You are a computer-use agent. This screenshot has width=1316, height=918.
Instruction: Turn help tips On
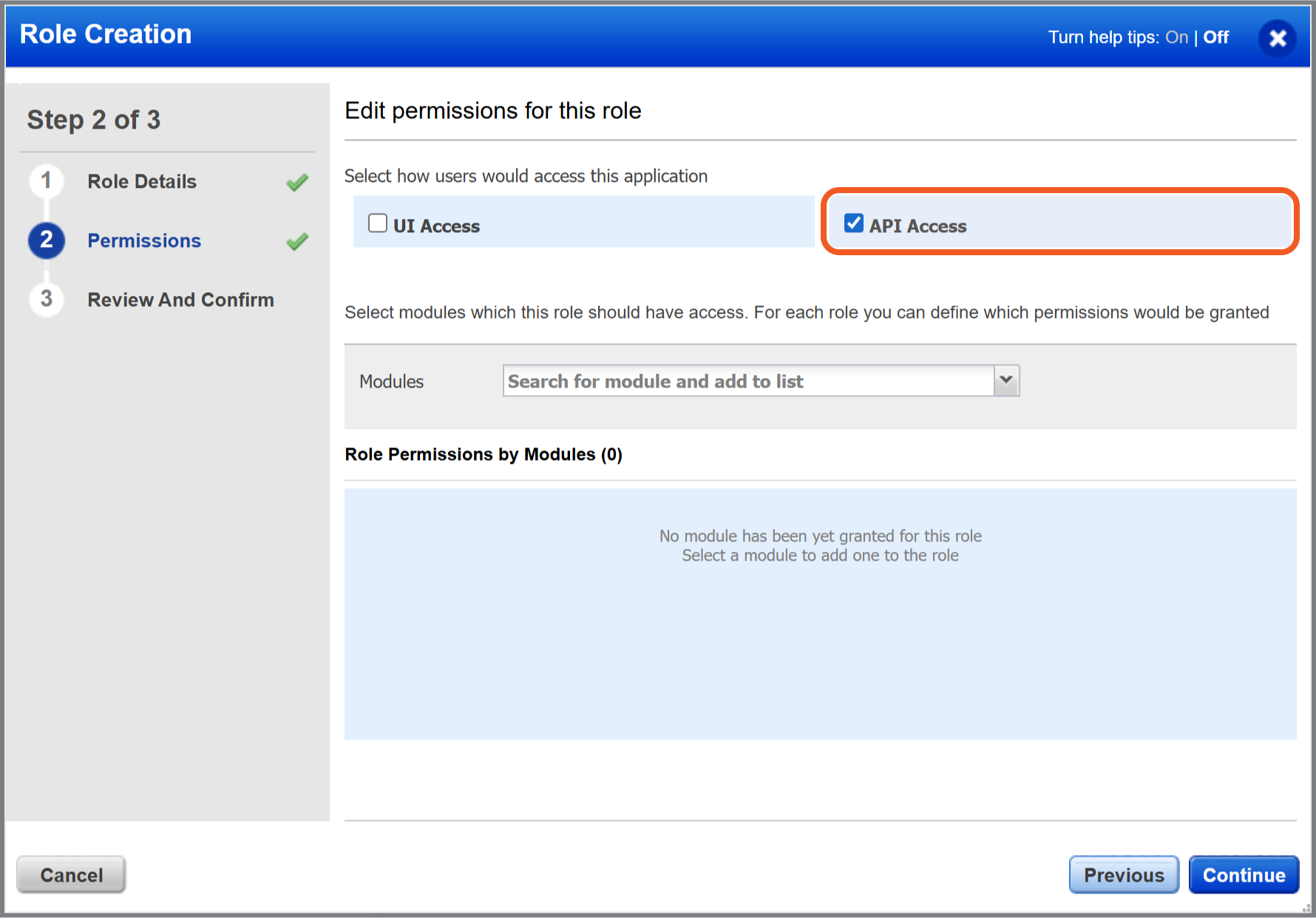tap(1176, 38)
